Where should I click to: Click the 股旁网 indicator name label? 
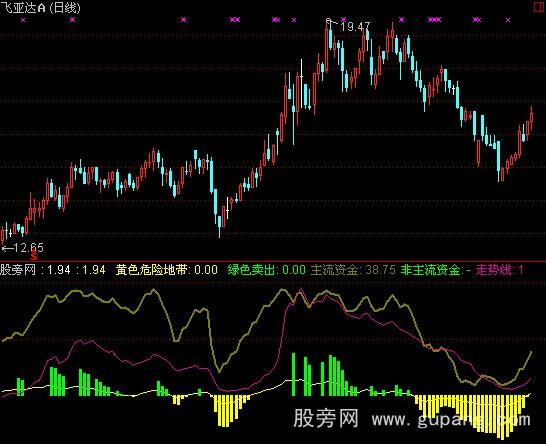pos(18,270)
